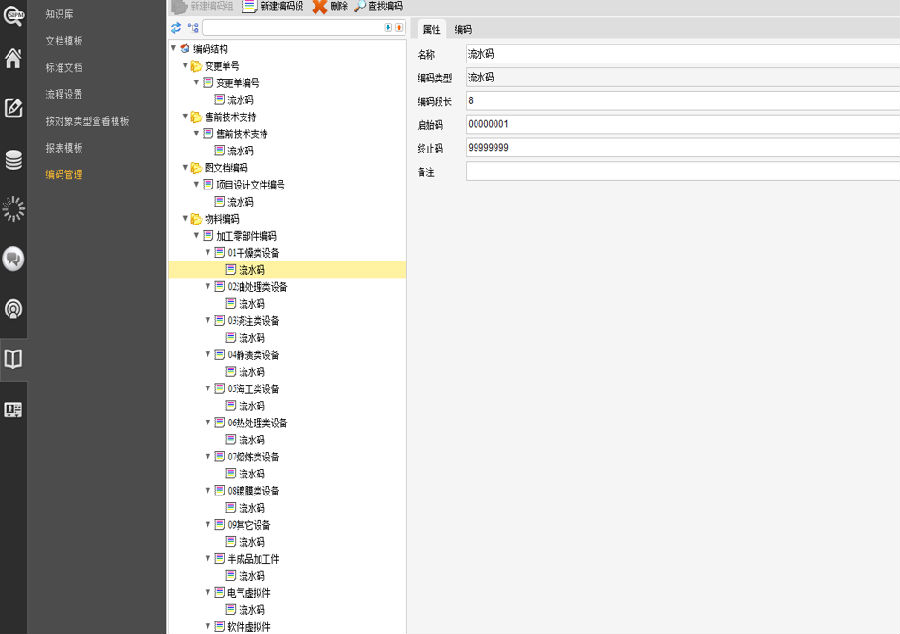Click the icon of 01干燥类设备
The height and width of the screenshot is (634, 900).
pyautogui.click(x=219, y=252)
